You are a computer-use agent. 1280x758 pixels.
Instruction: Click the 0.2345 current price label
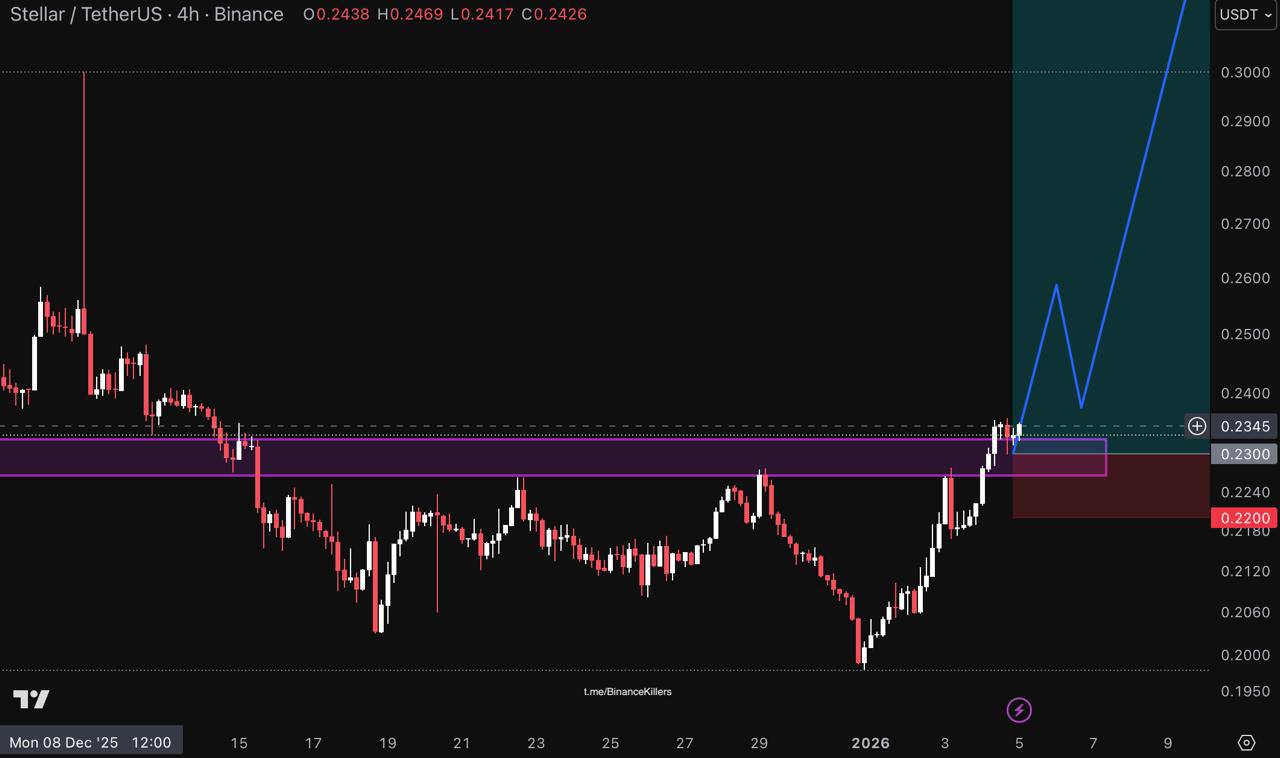tap(1245, 427)
